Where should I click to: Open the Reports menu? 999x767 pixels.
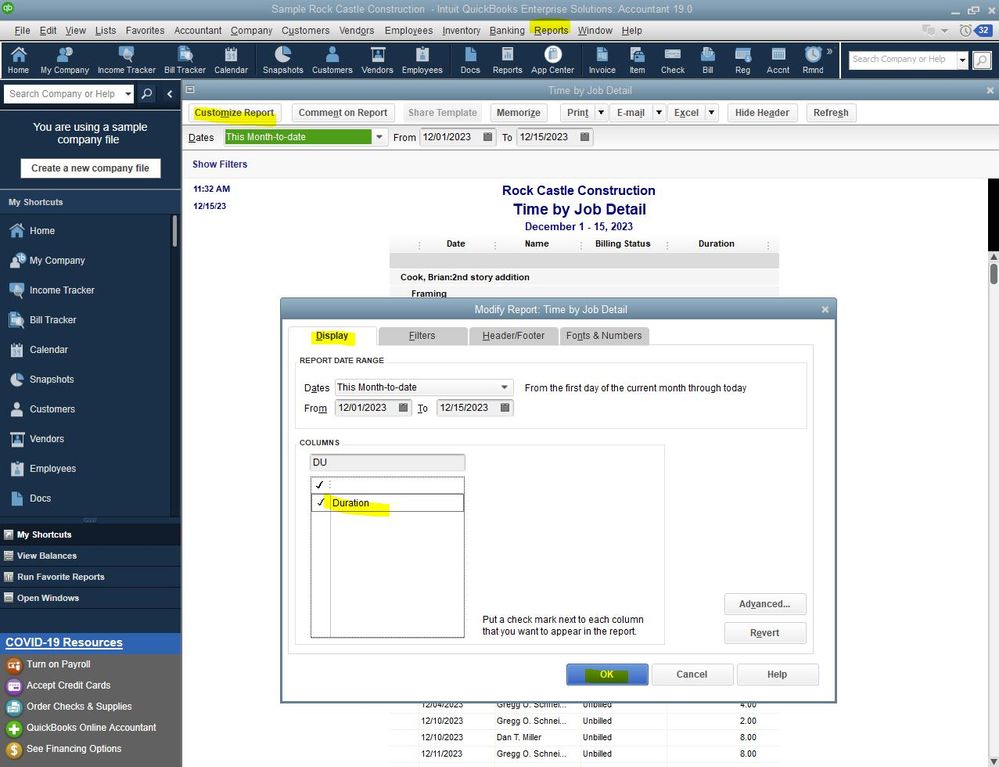[551, 31]
